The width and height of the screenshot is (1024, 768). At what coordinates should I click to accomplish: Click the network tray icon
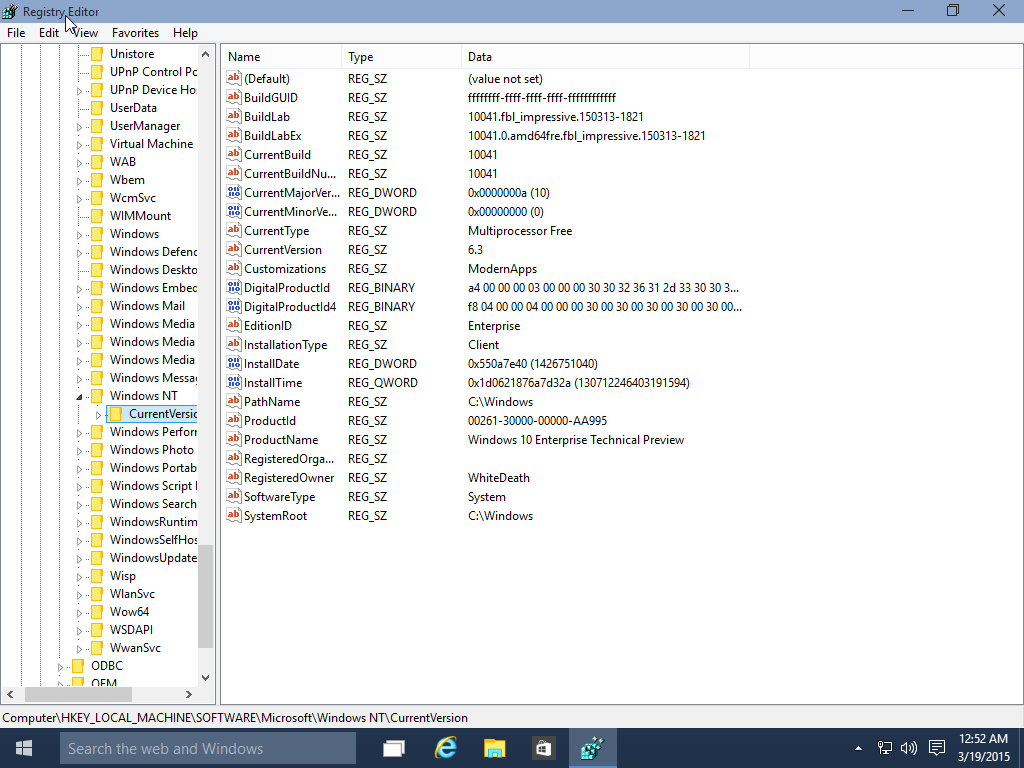pyautogui.click(x=884, y=748)
